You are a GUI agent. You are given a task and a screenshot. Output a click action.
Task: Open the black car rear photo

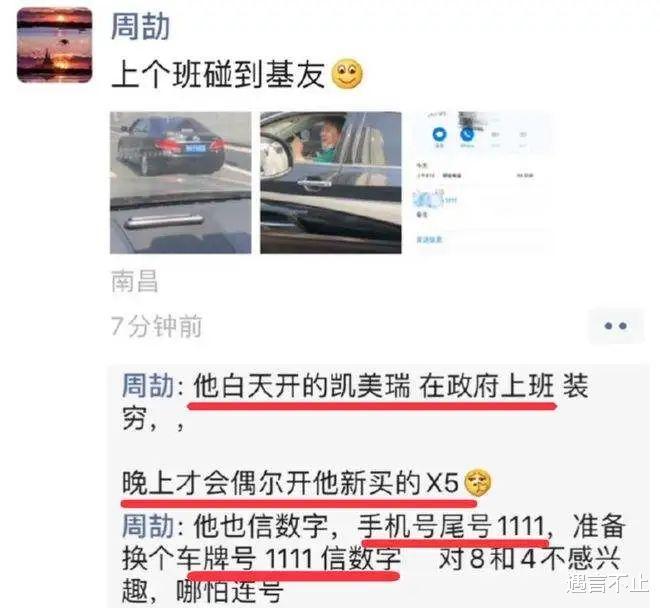coord(181,183)
